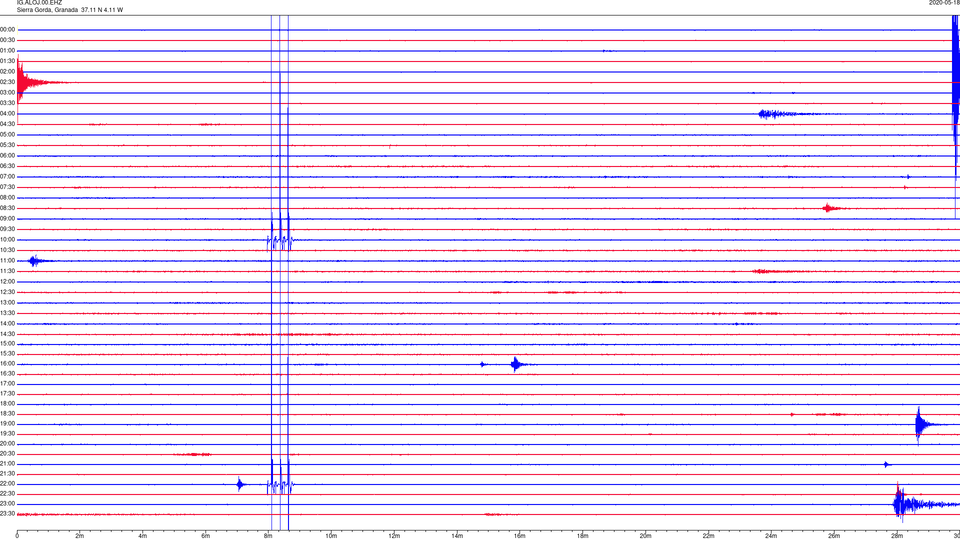Click the 24m axis label
Image resolution: width=960 pixels, height=540 pixels.
(771, 536)
